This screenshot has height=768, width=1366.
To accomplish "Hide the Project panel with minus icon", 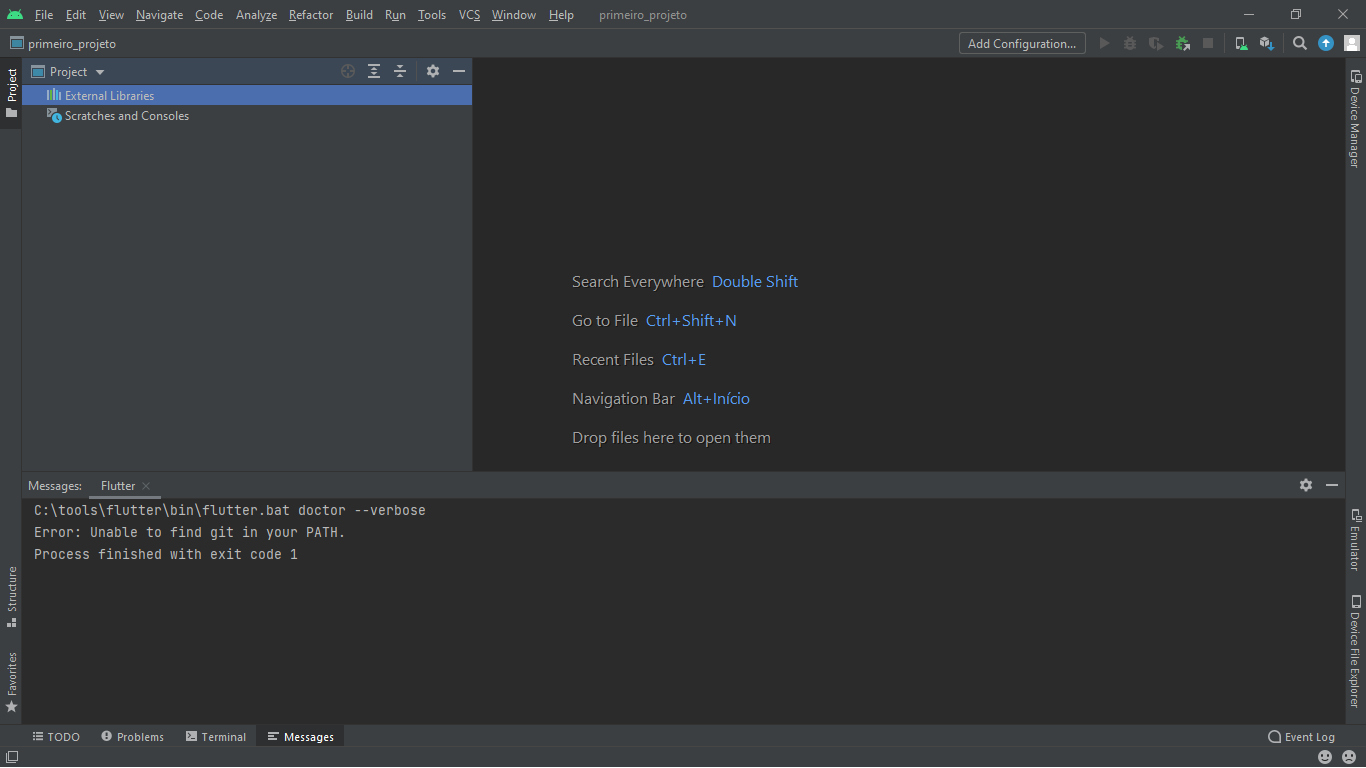I will pos(459,71).
